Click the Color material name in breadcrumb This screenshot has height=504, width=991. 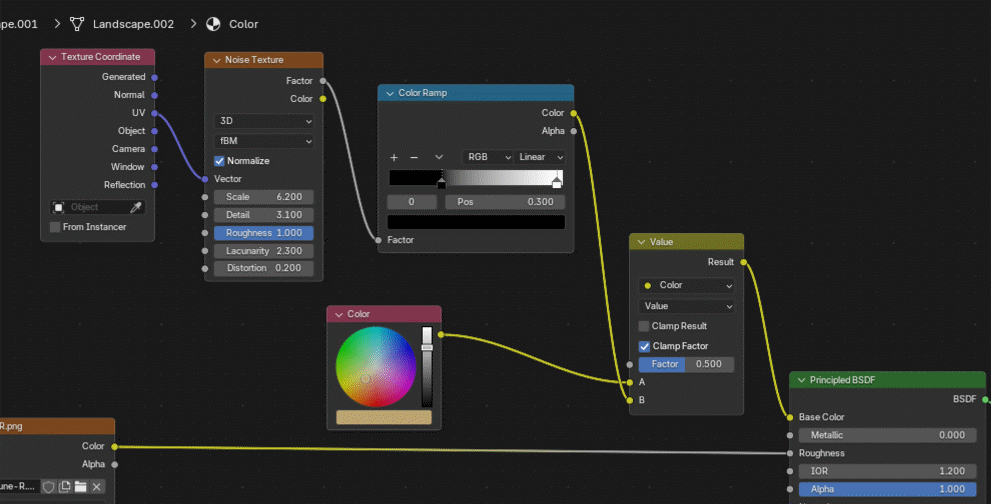pos(243,24)
